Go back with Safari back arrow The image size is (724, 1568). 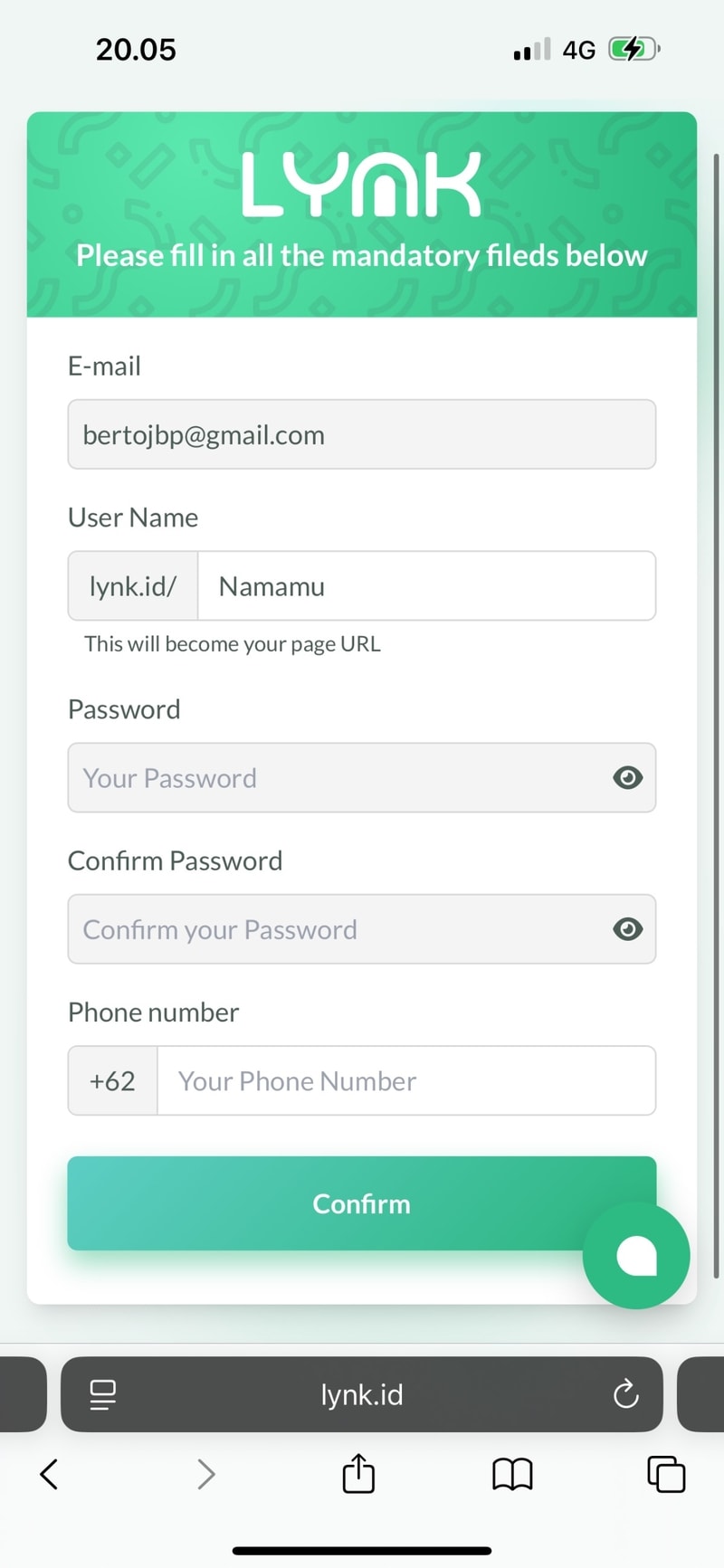(x=49, y=1474)
